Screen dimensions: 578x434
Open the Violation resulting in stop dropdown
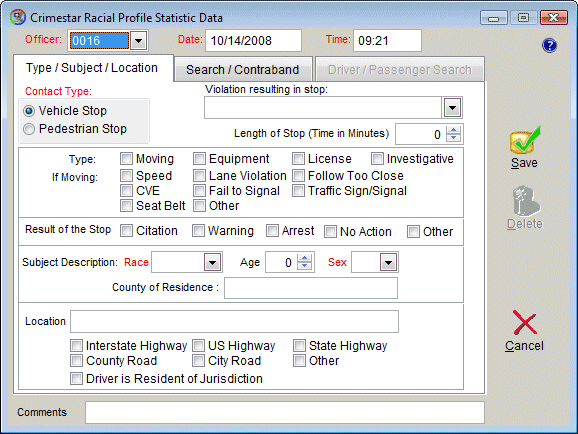coord(452,108)
